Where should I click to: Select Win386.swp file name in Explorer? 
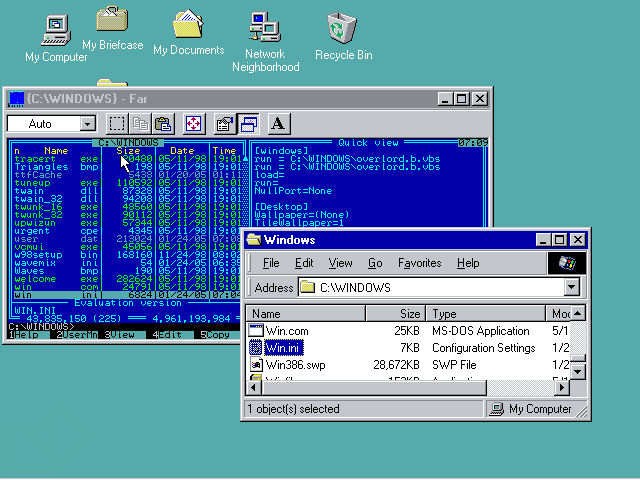click(296, 365)
